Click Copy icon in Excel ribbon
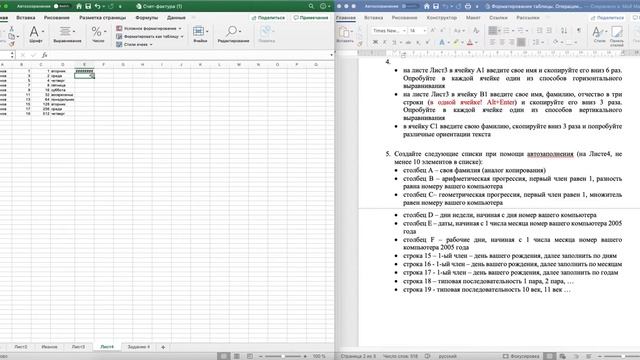 11,36
